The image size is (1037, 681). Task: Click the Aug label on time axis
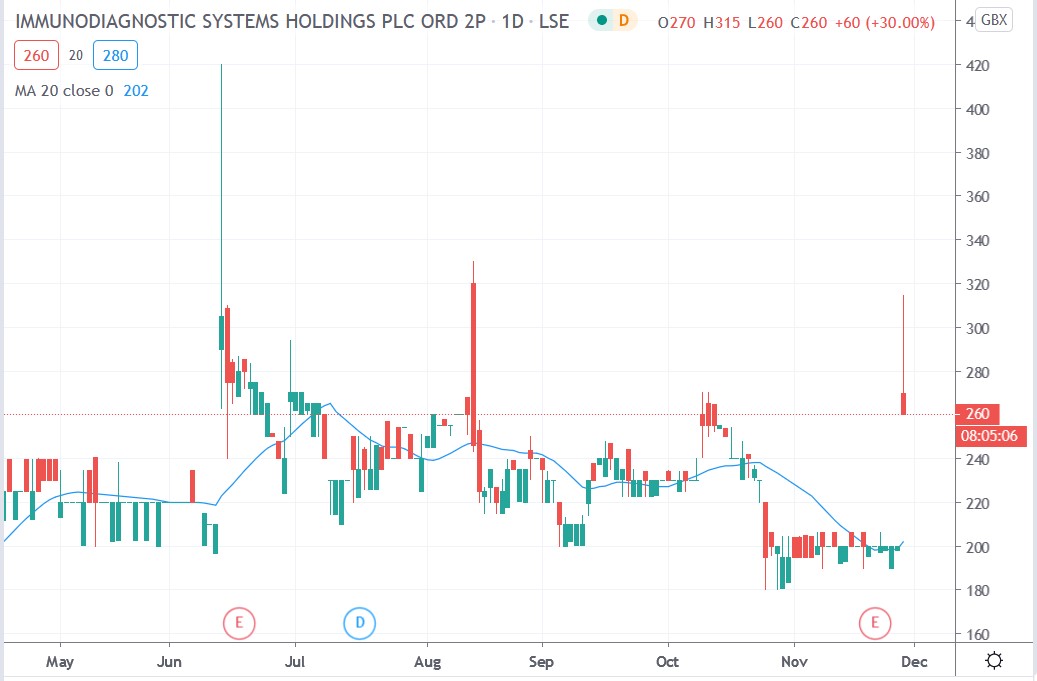427,662
